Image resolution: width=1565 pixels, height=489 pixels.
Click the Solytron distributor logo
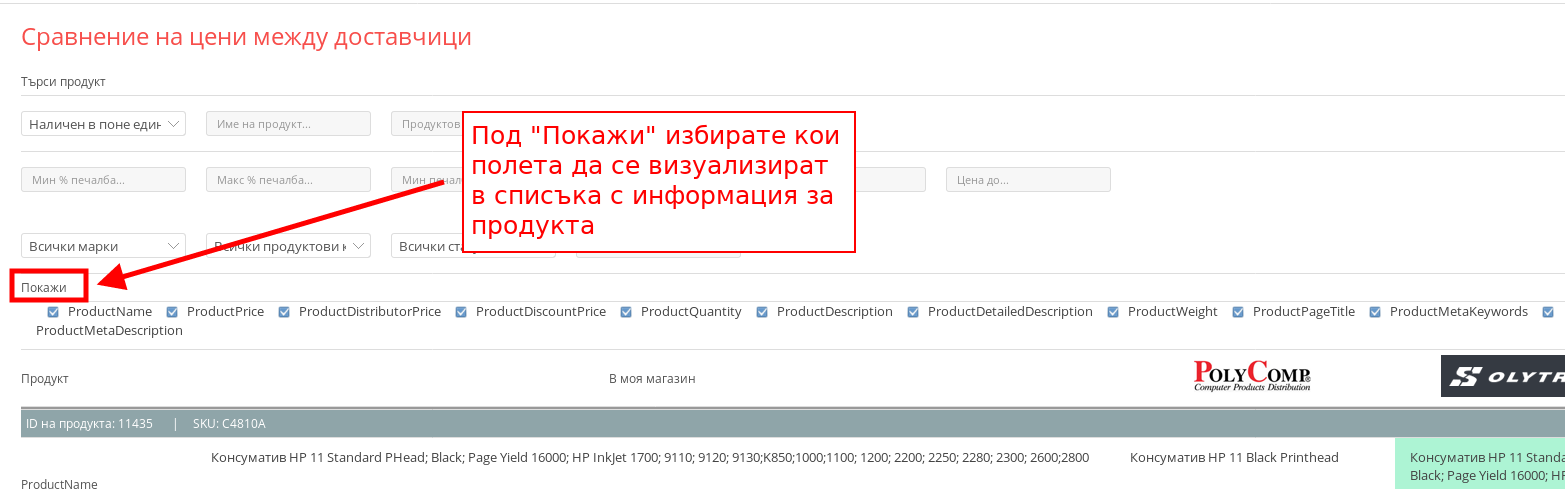[1502, 376]
